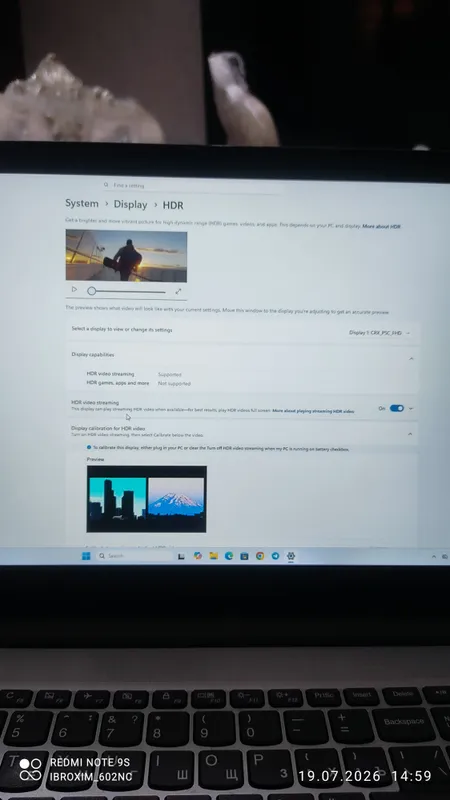Click the HDR breadcrumb title
Screen dimensions: 450x800
click(x=173, y=206)
